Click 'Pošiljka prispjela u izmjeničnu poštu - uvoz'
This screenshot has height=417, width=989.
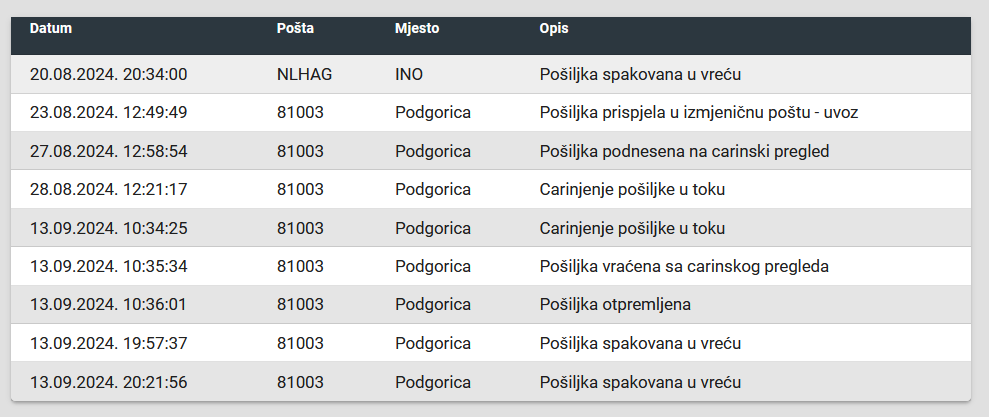[699, 113]
